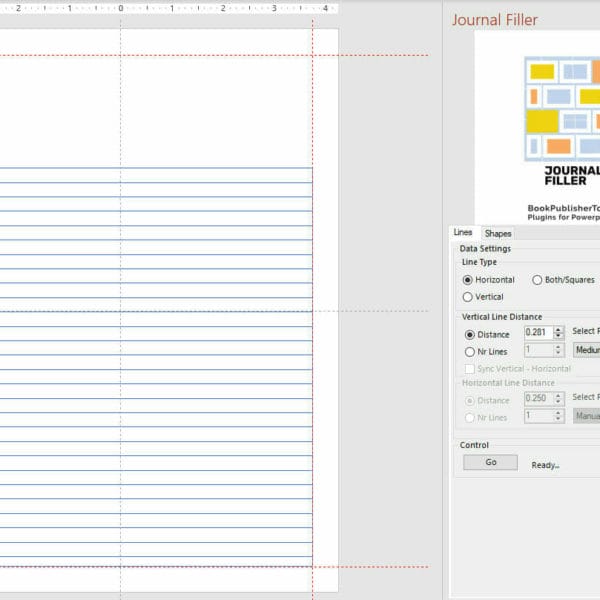Screen dimensions: 600x600
Task: Click the 0.281 distance value field
Action: (538, 333)
